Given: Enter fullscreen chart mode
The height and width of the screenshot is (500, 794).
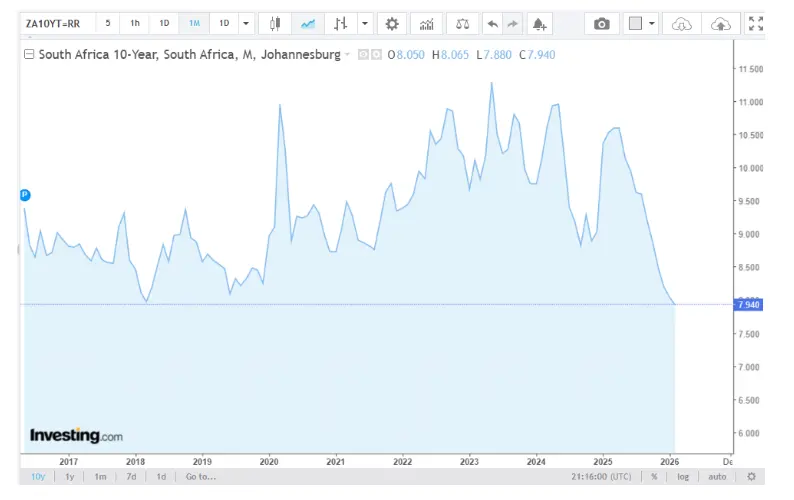Looking at the screenshot, I should pyautogui.click(x=756, y=23).
